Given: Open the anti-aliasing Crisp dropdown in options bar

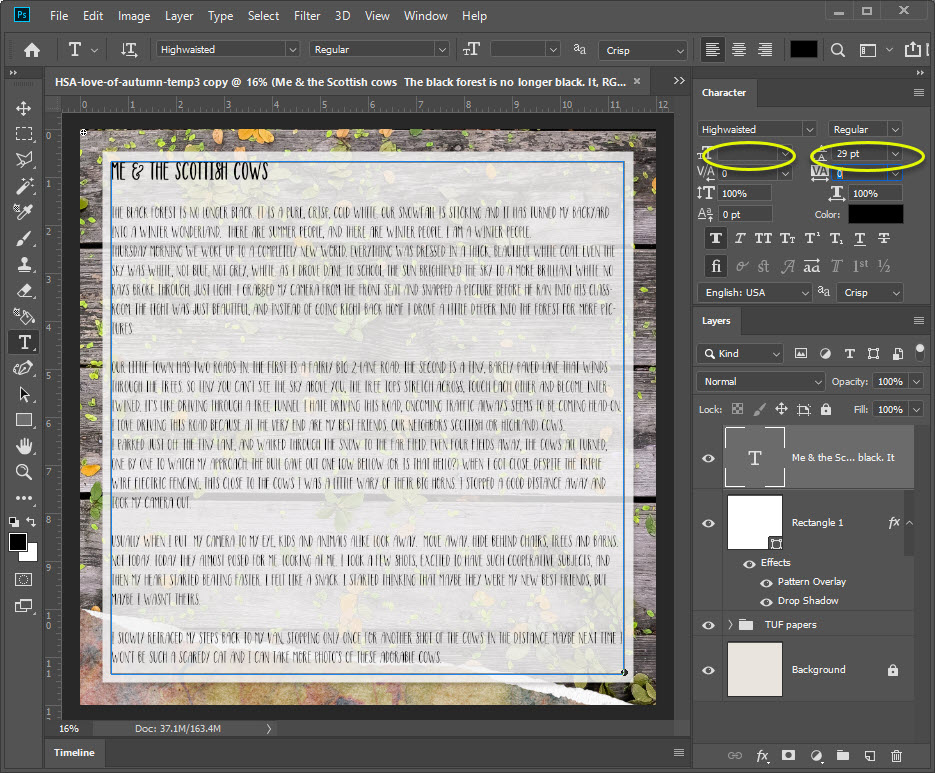Looking at the screenshot, I should click(x=680, y=51).
